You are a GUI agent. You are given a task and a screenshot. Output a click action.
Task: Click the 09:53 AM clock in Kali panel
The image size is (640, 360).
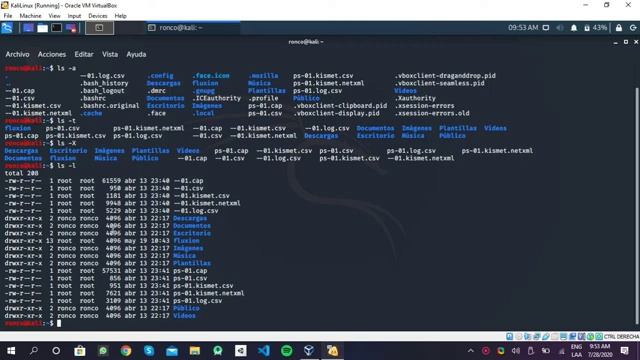[x=523, y=28]
